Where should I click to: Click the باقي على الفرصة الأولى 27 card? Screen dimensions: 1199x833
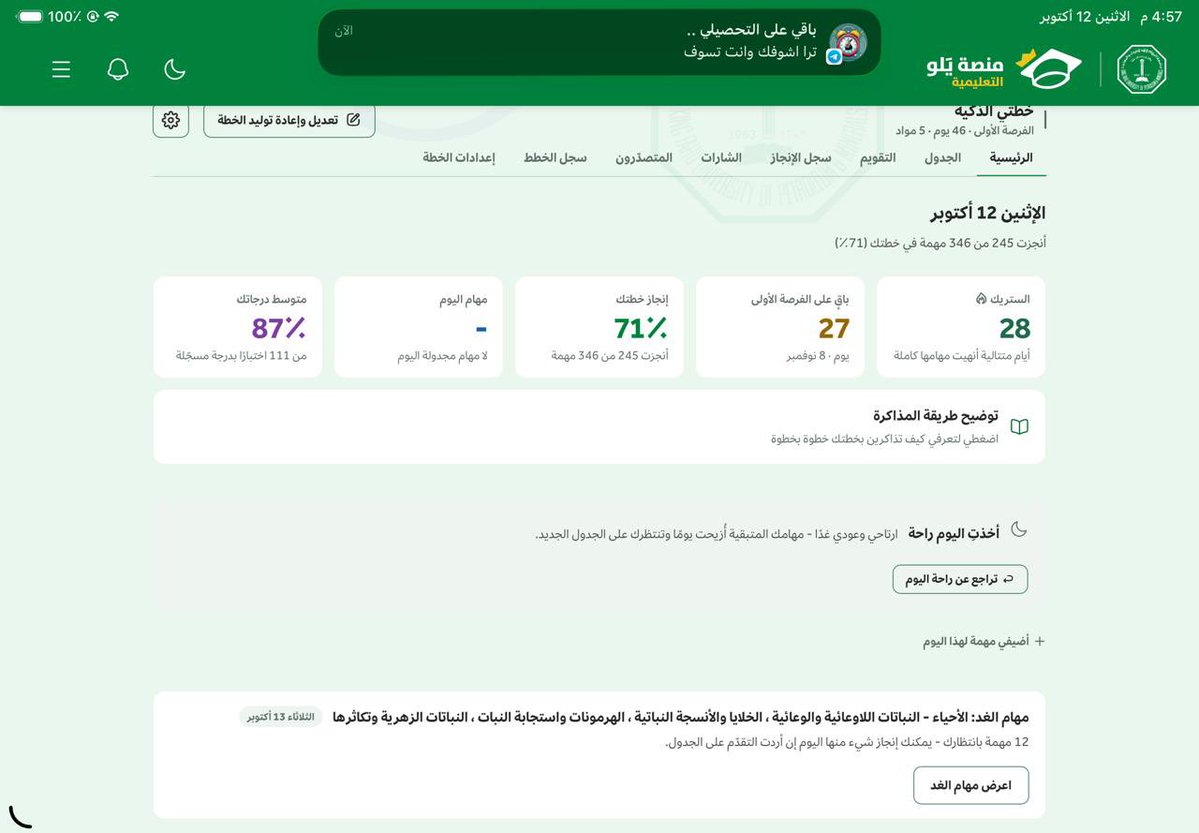[780, 327]
